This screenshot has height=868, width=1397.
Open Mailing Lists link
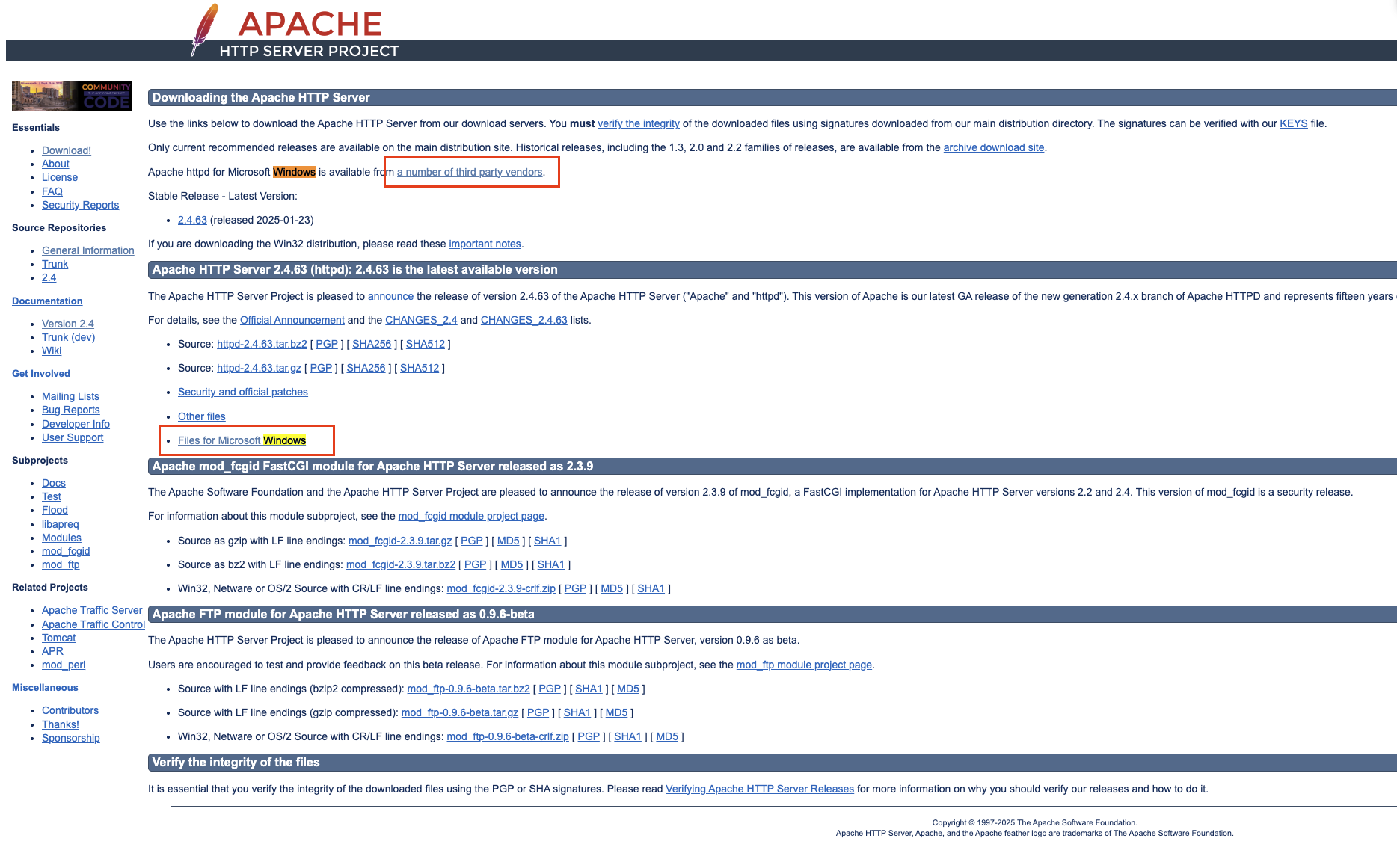[x=70, y=396]
